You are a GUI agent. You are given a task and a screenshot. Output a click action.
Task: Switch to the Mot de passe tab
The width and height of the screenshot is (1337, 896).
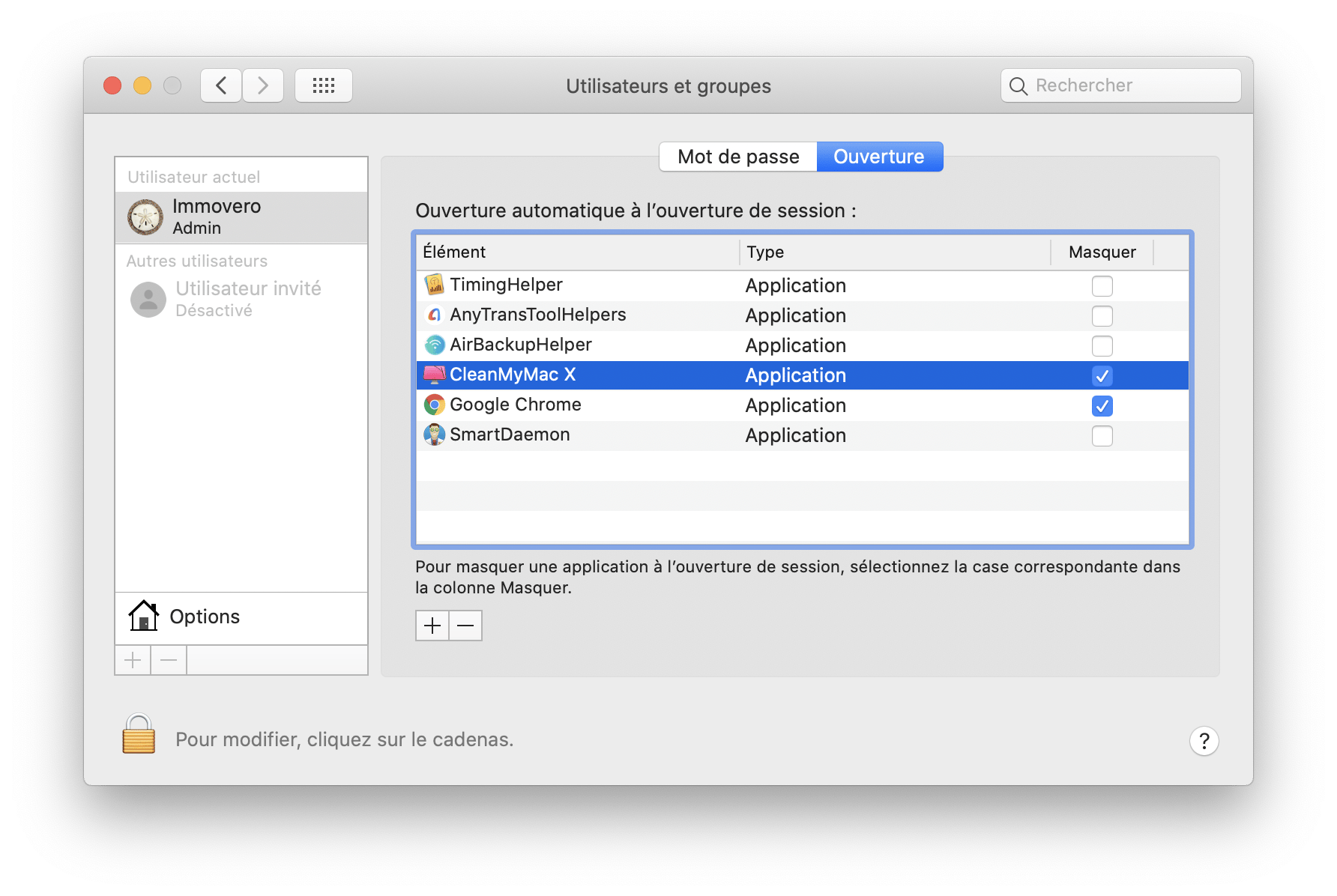point(738,157)
